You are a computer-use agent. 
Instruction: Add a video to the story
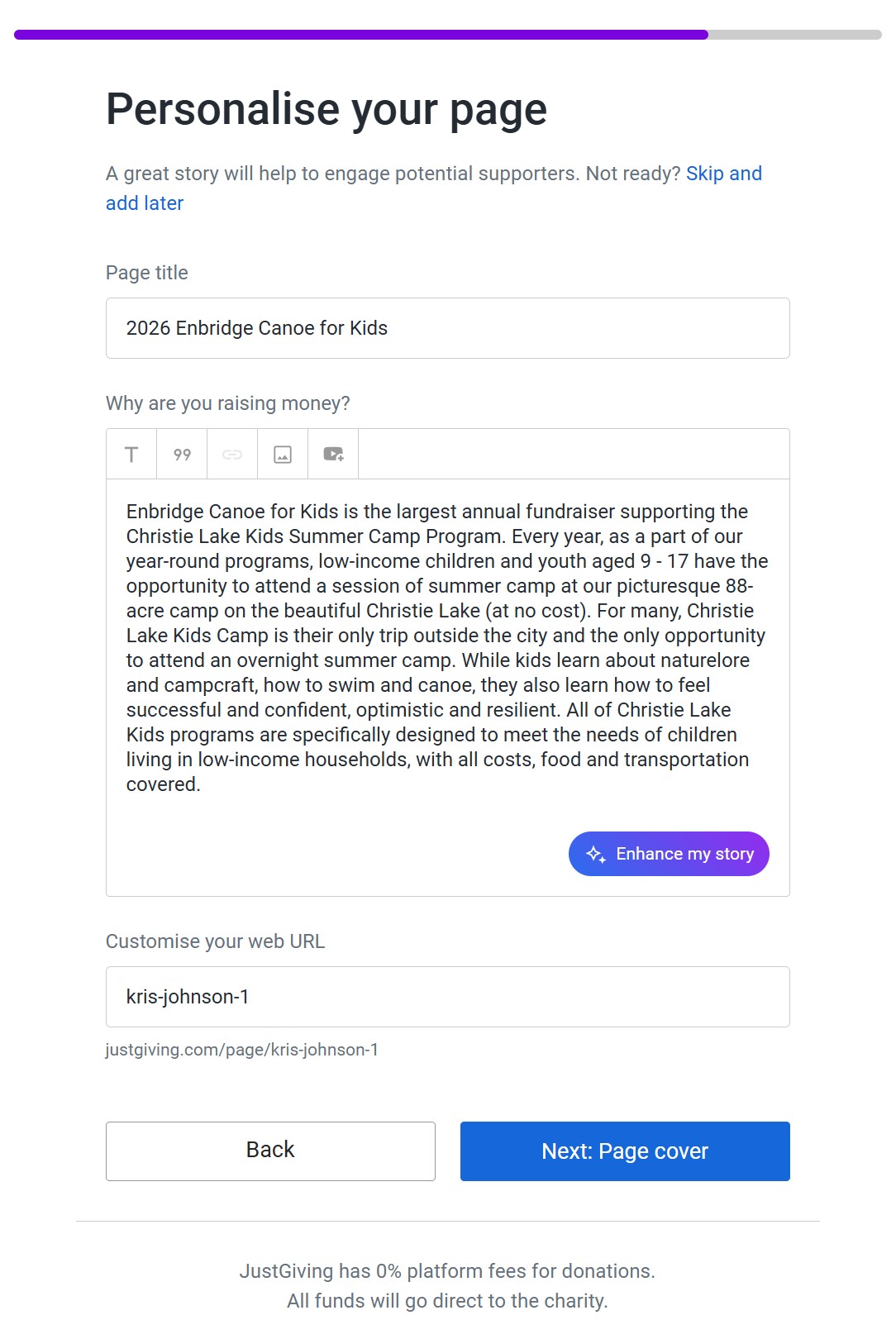tap(333, 455)
